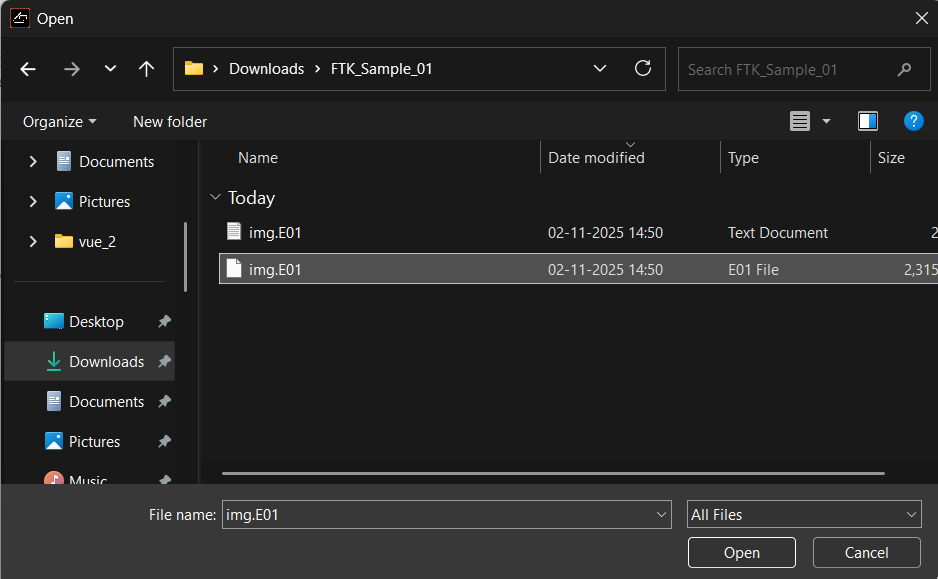This screenshot has height=579, width=938.
Task: Expand the Documents tree node
Action: (33, 161)
